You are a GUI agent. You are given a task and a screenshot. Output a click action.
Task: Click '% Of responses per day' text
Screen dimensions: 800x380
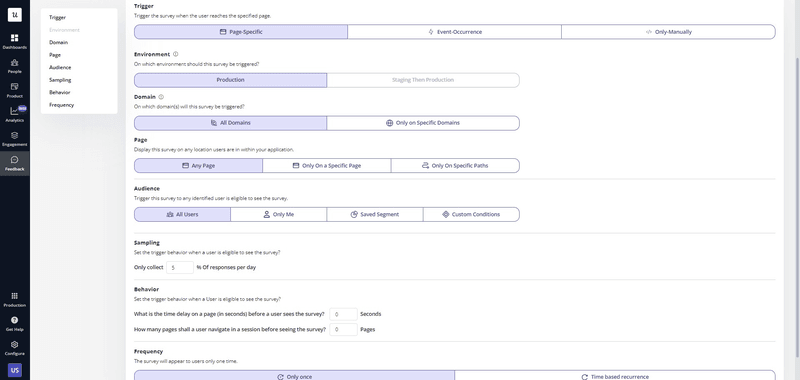point(226,267)
